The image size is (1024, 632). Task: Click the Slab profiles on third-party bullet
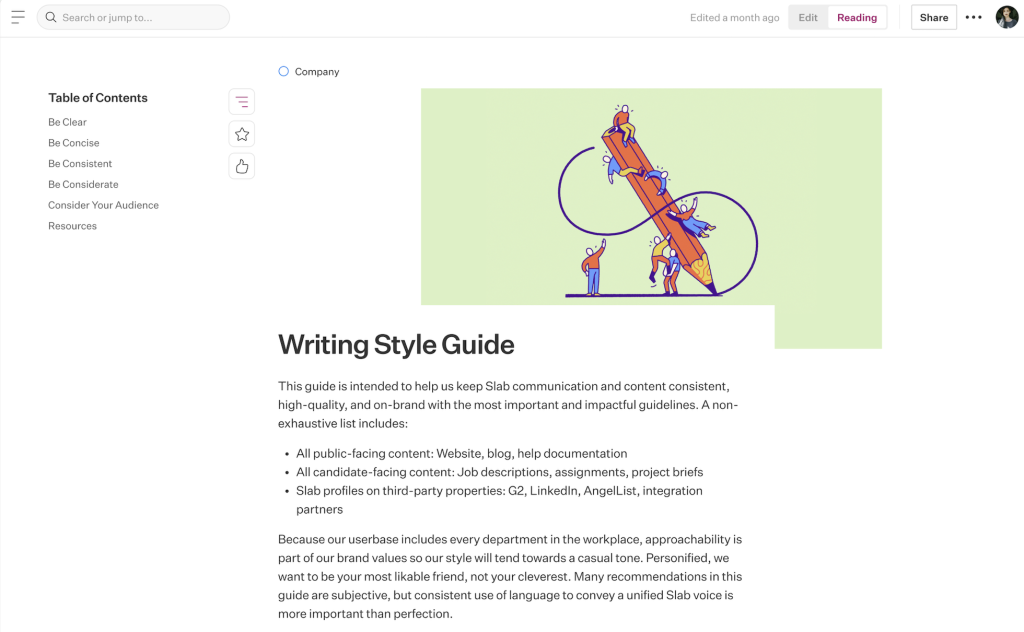(x=500, y=500)
